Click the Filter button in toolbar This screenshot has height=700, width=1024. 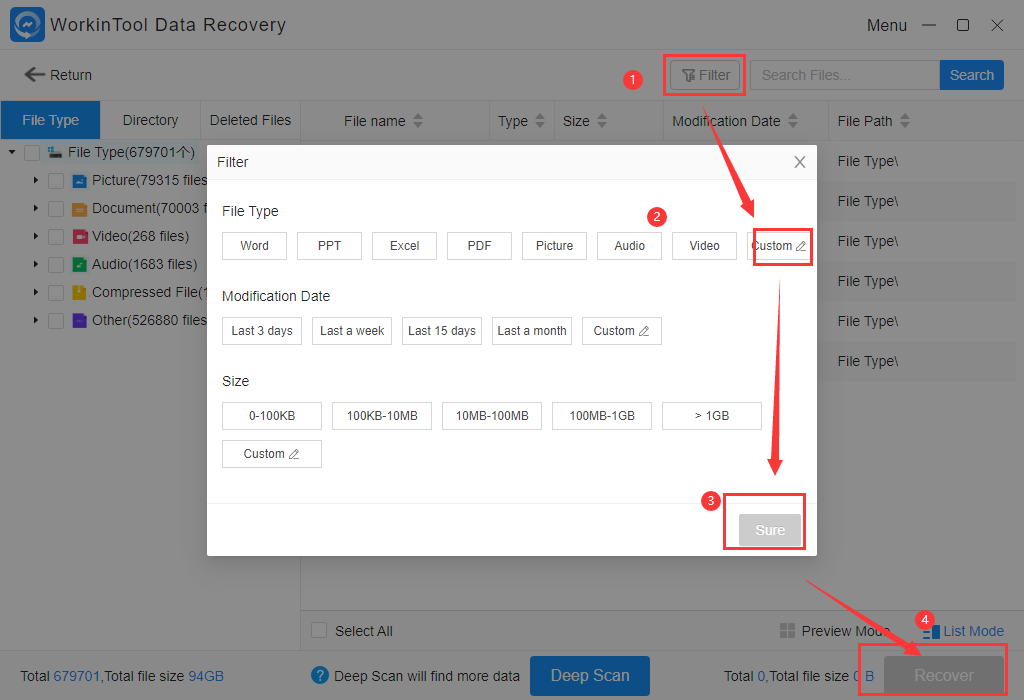(705, 75)
